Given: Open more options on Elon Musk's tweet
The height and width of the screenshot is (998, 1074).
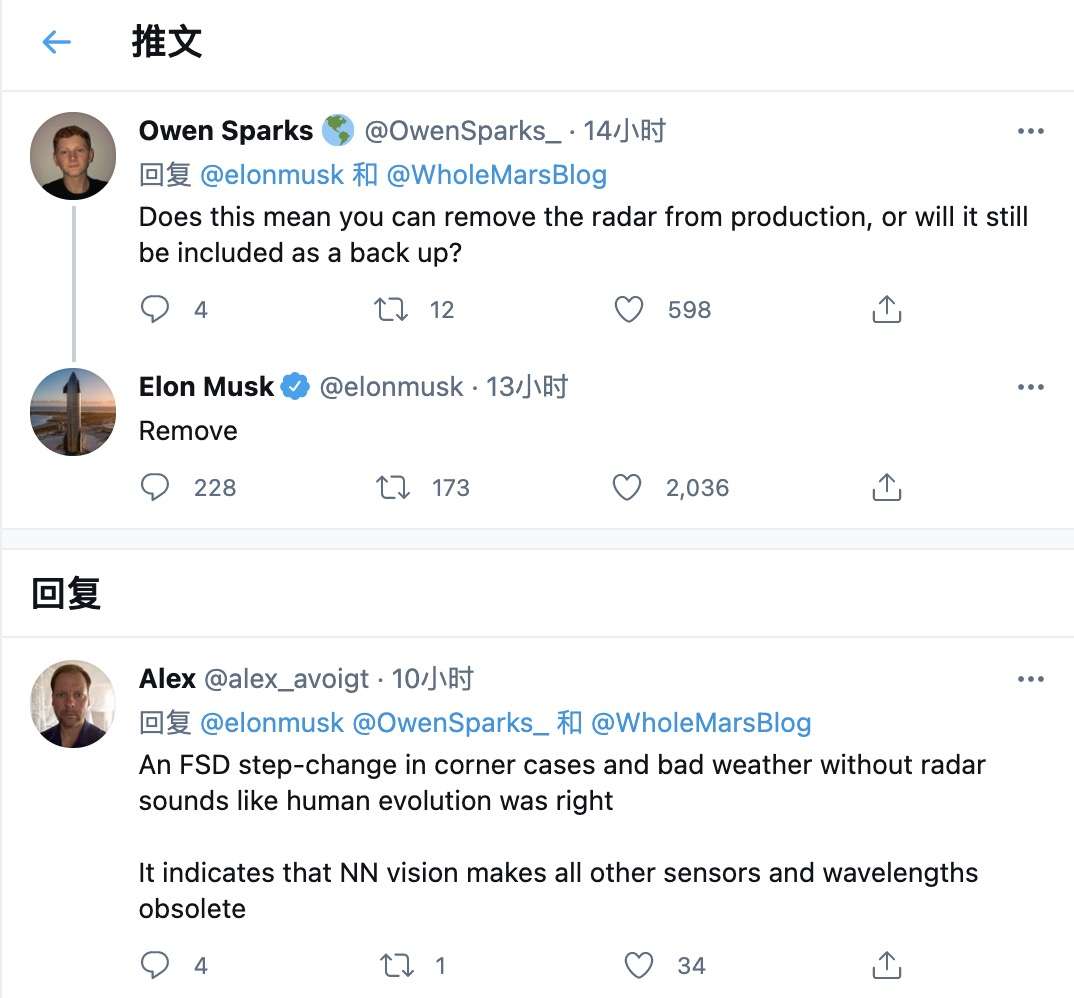Looking at the screenshot, I should point(1030,387).
